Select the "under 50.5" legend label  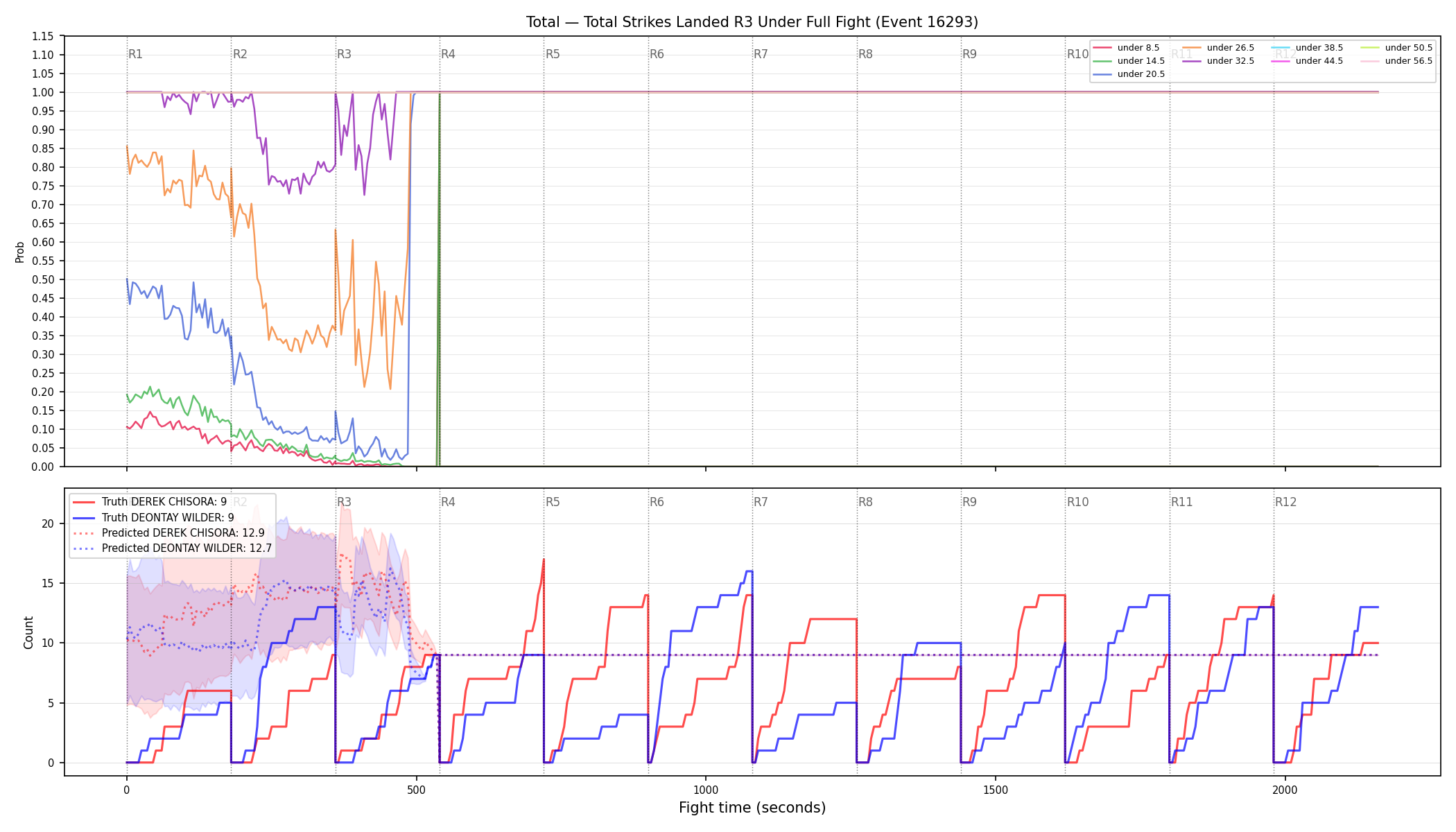(1409, 48)
